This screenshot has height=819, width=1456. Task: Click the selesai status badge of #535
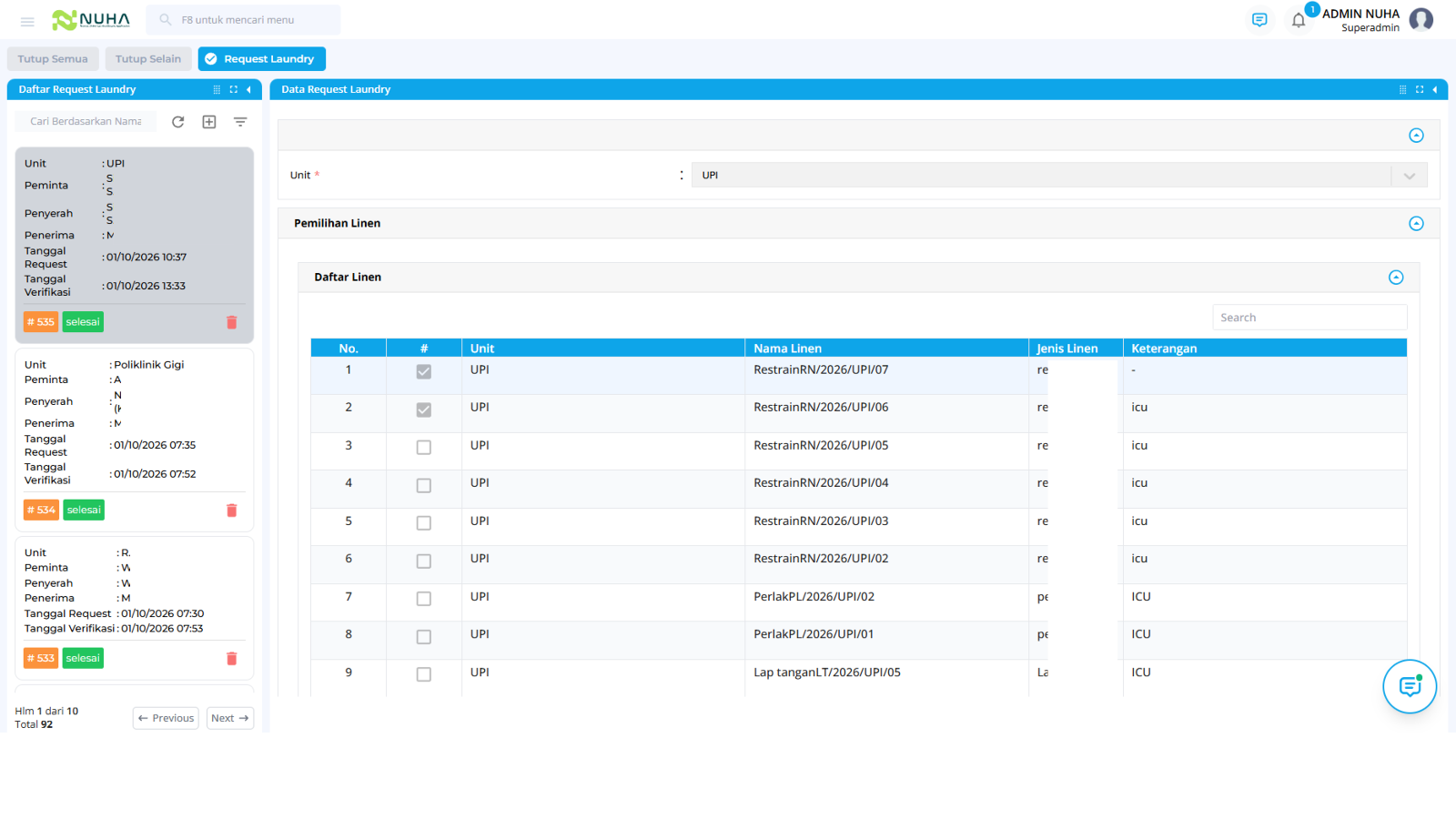pyautogui.click(x=83, y=322)
